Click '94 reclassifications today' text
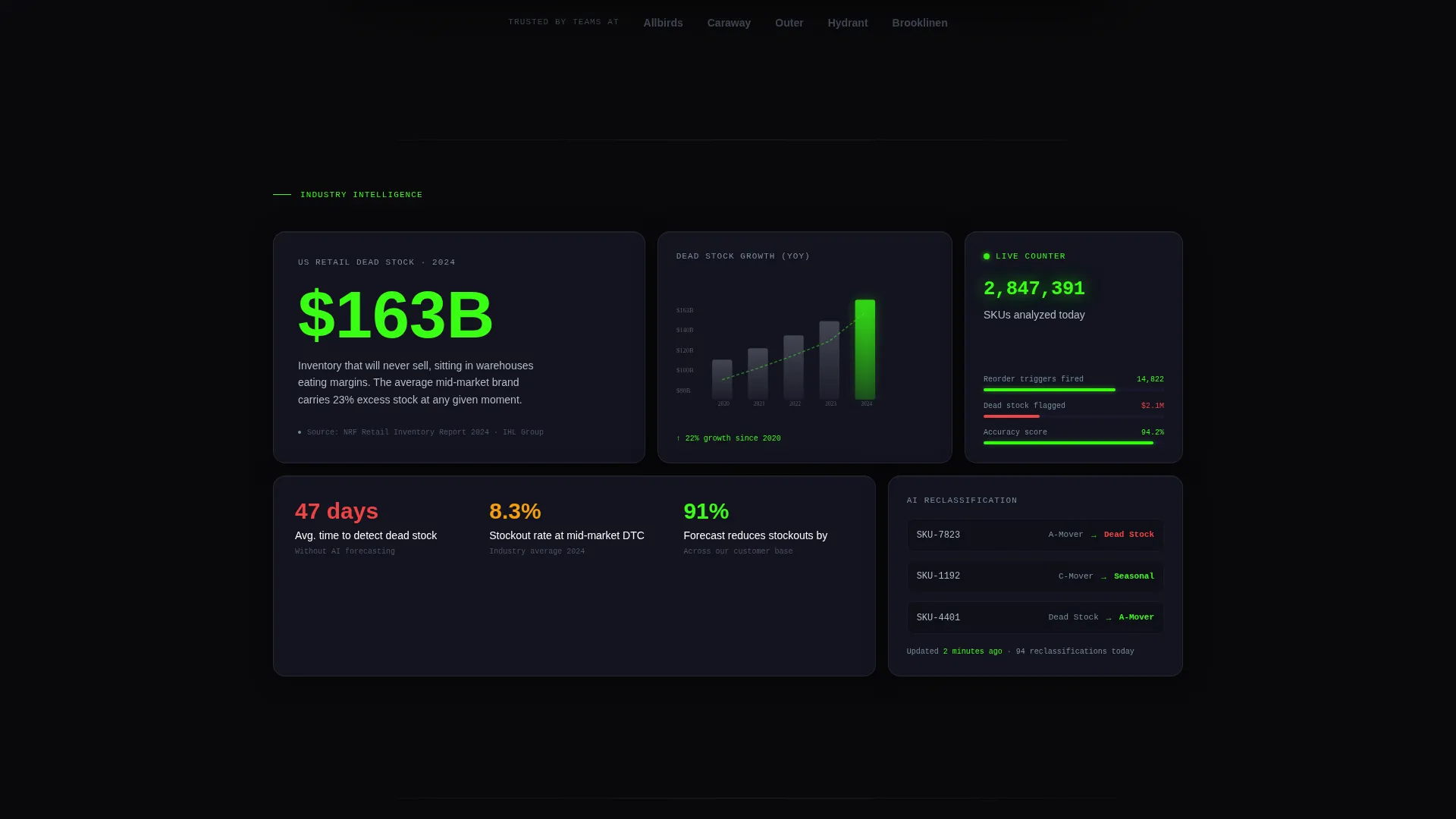1456x819 pixels. (x=1075, y=651)
